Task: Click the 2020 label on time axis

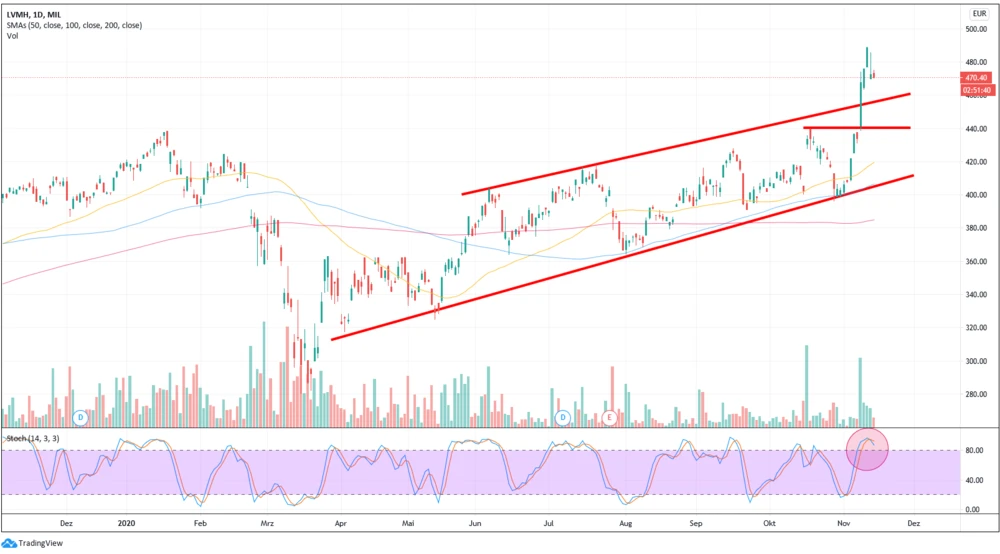Action: [126, 523]
